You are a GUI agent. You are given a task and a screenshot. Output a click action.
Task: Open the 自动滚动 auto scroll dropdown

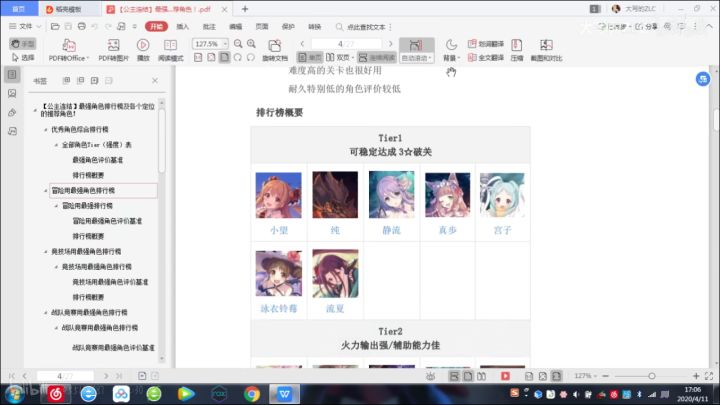tap(416, 58)
